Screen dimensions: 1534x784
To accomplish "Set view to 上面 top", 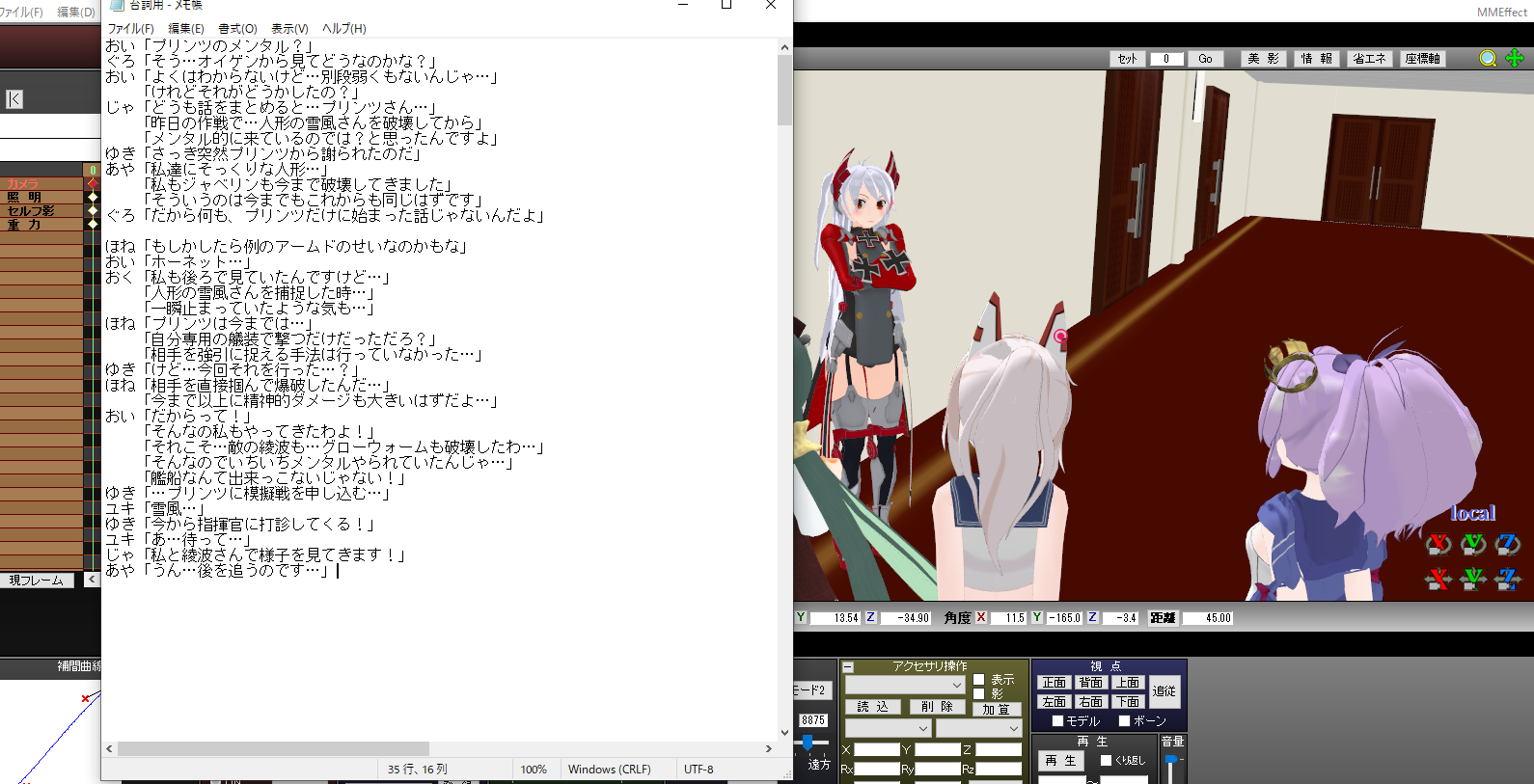I will click(1128, 682).
